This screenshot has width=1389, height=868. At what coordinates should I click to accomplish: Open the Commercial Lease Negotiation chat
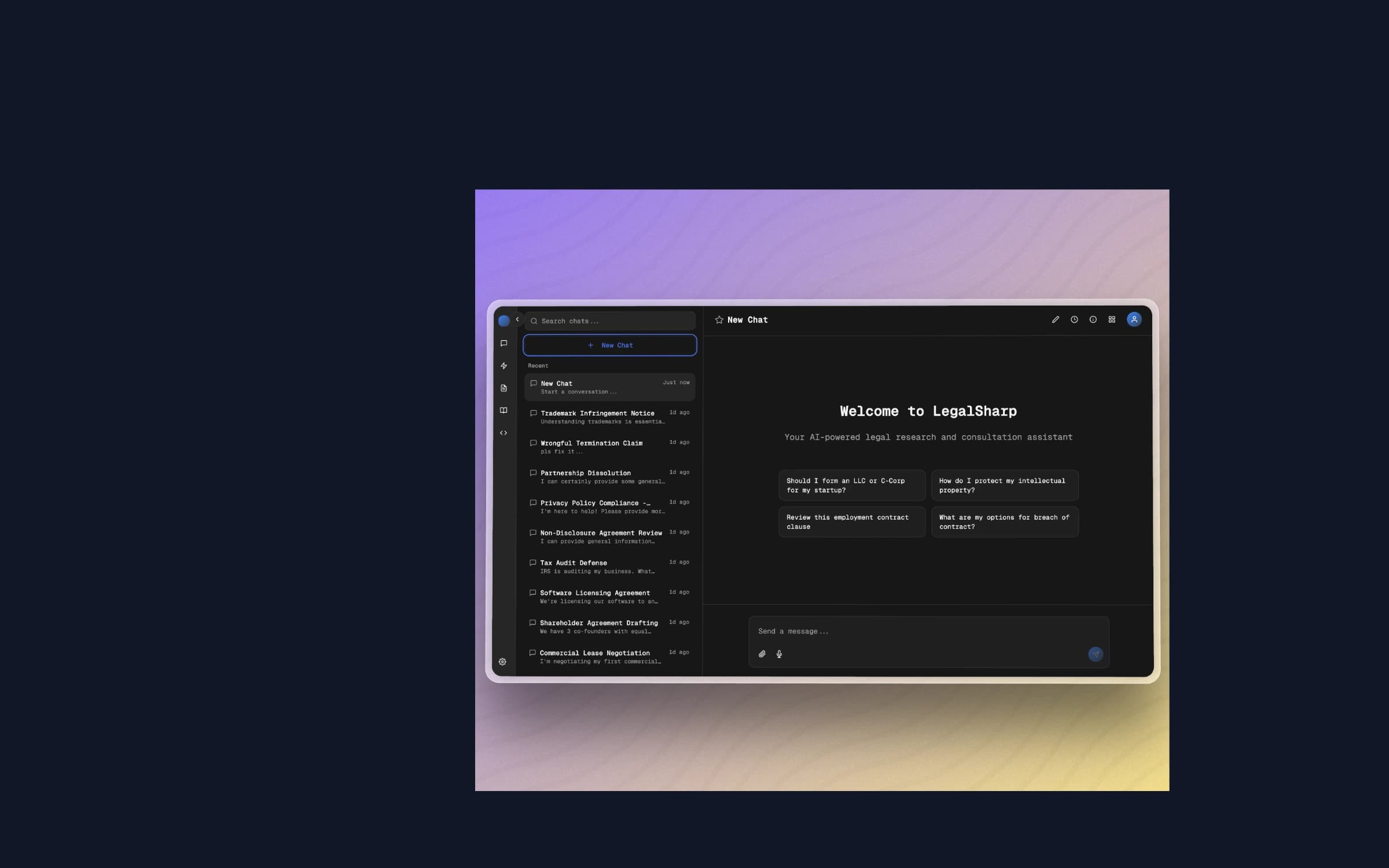pos(610,657)
